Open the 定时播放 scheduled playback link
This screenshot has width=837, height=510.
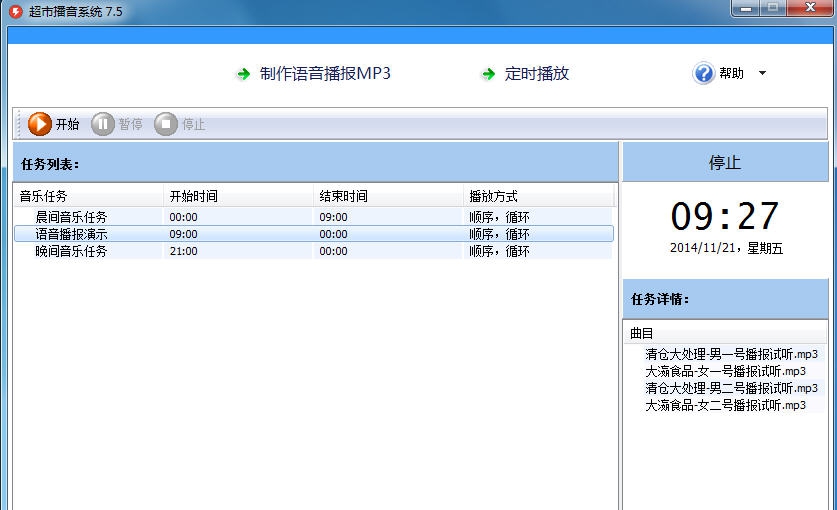pyautogui.click(x=537, y=74)
